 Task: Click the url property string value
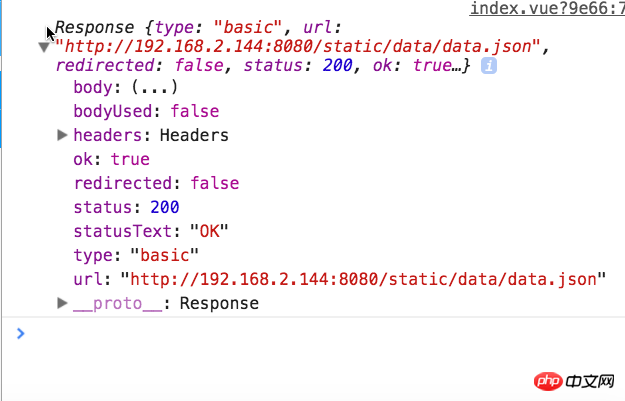click(x=363, y=279)
